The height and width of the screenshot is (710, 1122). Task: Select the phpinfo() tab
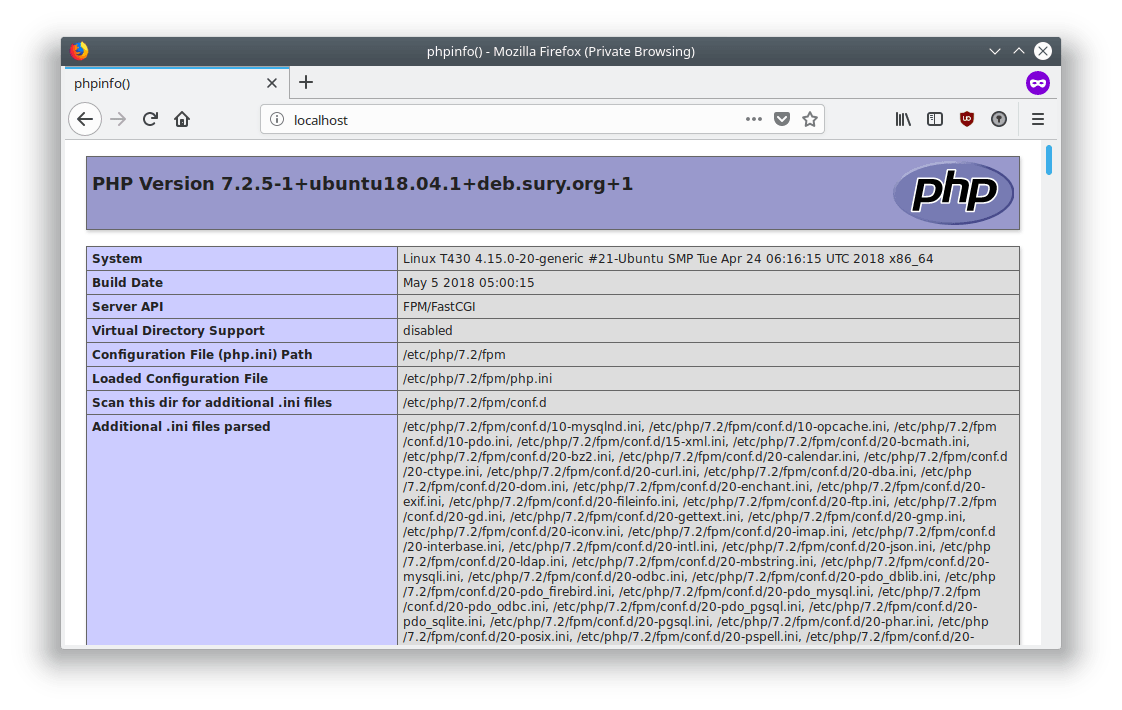[x=160, y=83]
